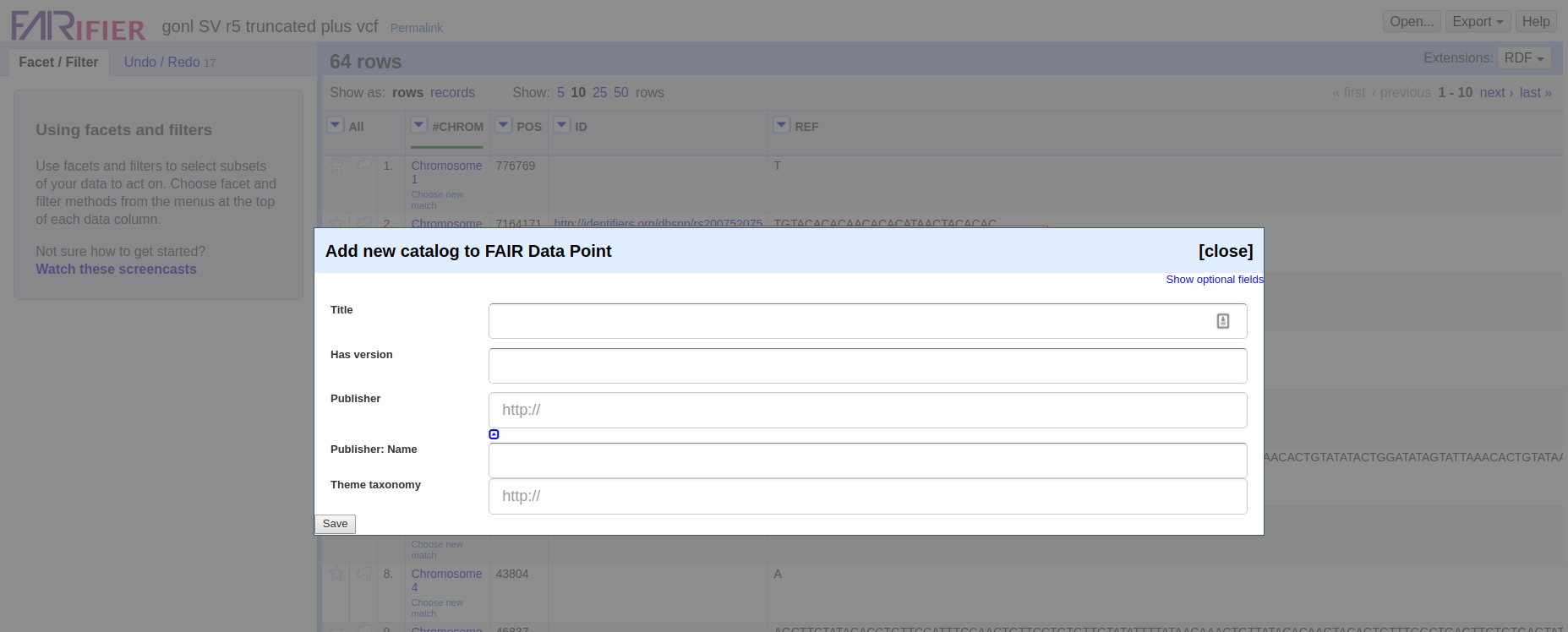Click the Permalink link
This screenshot has width=1568, height=632.
tap(416, 28)
